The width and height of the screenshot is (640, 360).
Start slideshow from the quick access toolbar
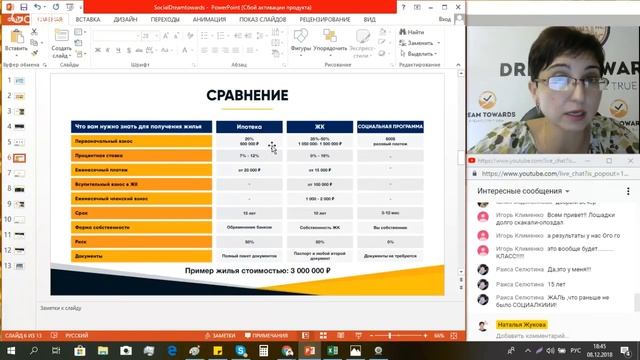pyautogui.click(x=70, y=7)
